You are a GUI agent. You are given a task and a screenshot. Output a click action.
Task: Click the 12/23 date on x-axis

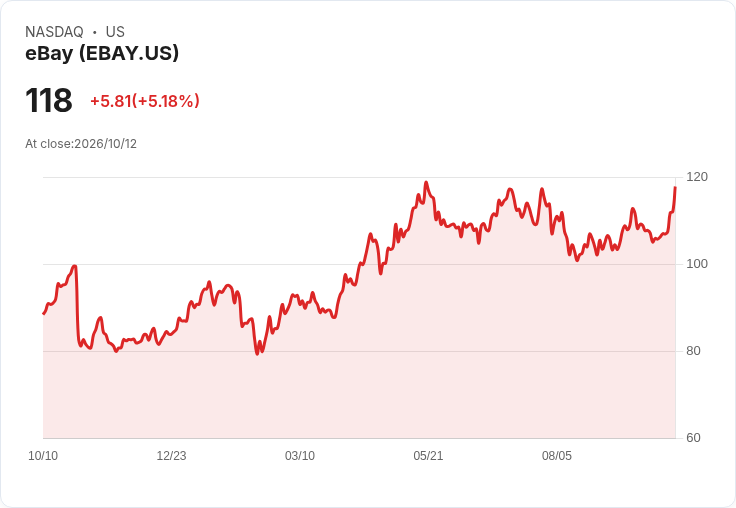click(x=171, y=456)
